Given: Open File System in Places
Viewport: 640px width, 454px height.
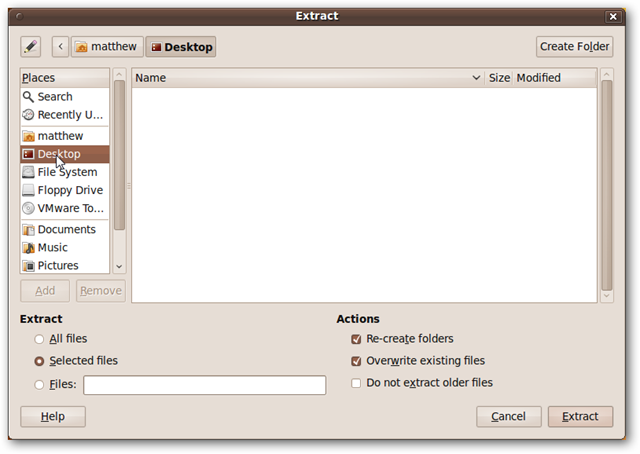Looking at the screenshot, I should 65,172.
